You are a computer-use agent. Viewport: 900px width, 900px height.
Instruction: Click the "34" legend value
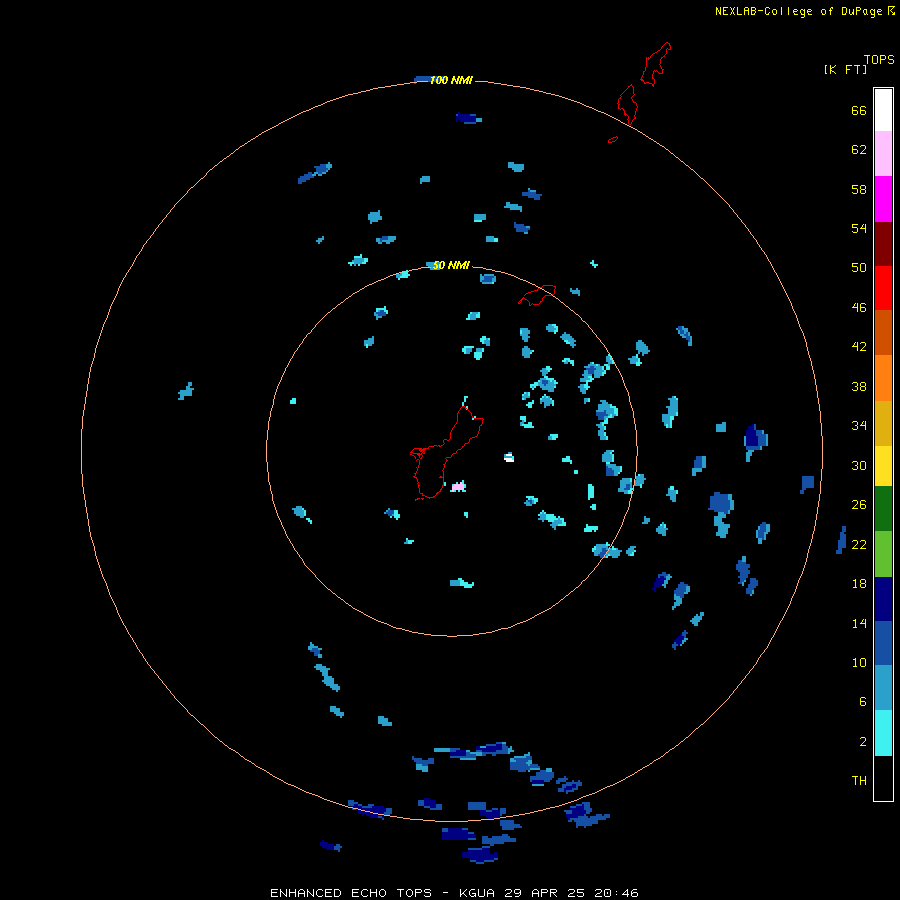point(859,426)
